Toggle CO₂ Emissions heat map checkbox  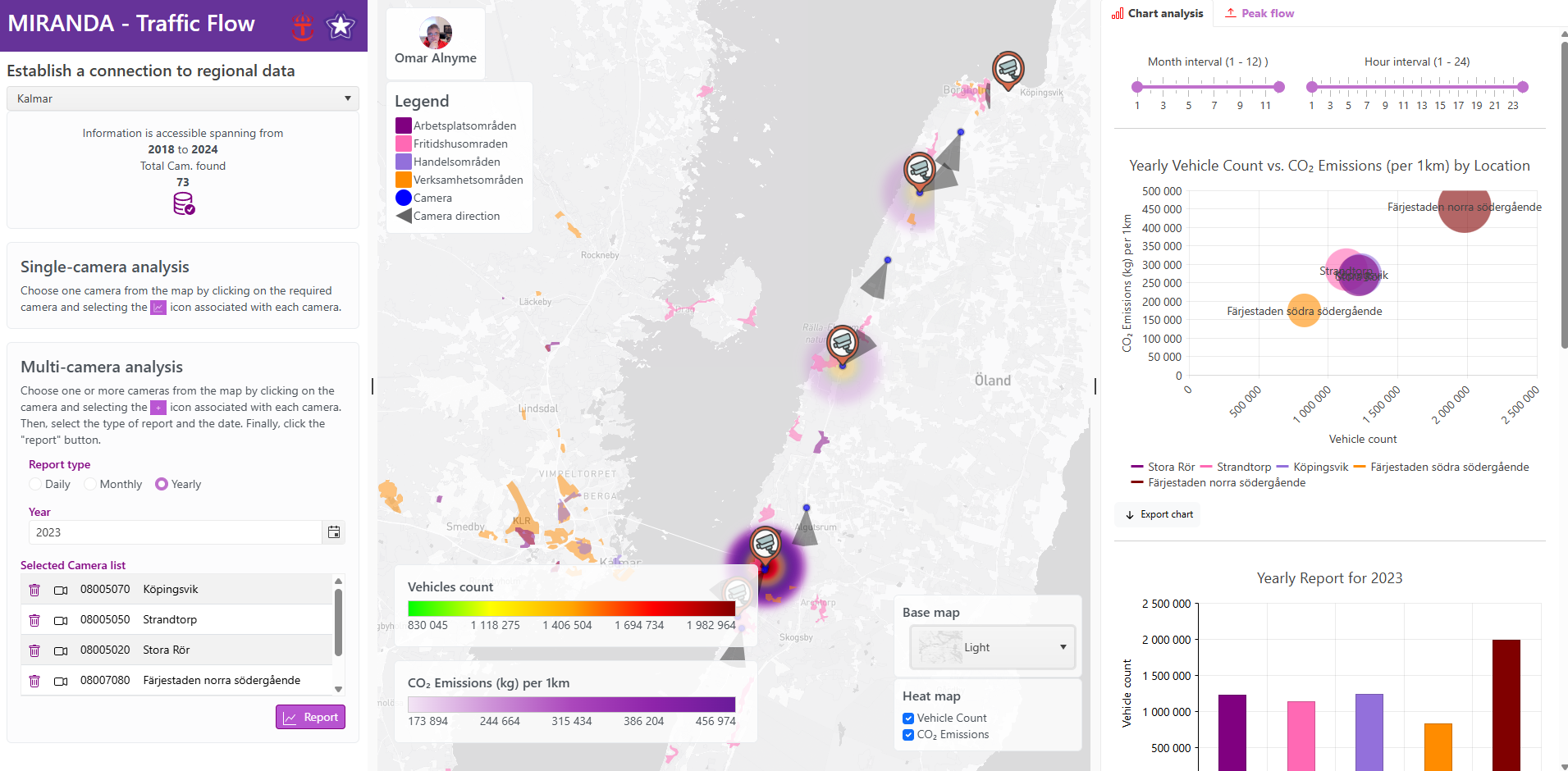click(x=908, y=735)
